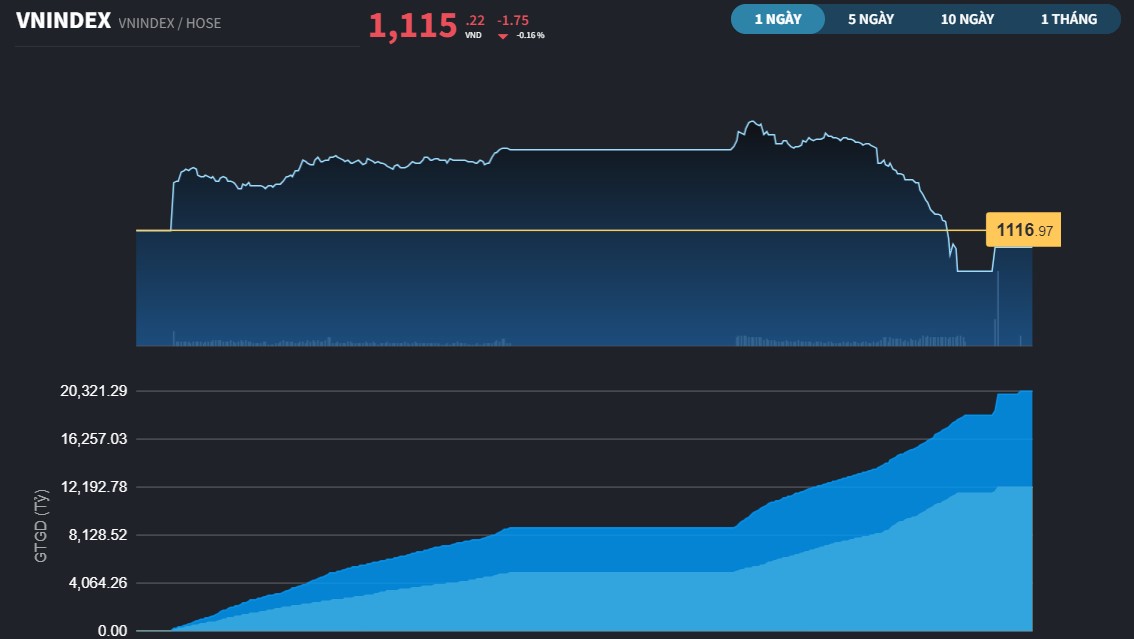Image resolution: width=1134 pixels, height=639 pixels.
Task: Switch to the 5 NGÀY timeframe
Action: coord(871,20)
